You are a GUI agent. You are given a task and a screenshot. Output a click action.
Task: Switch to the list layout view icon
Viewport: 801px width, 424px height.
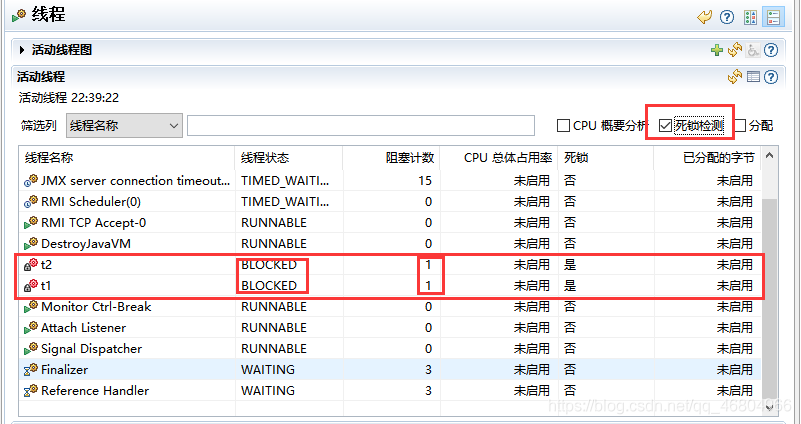point(773,17)
